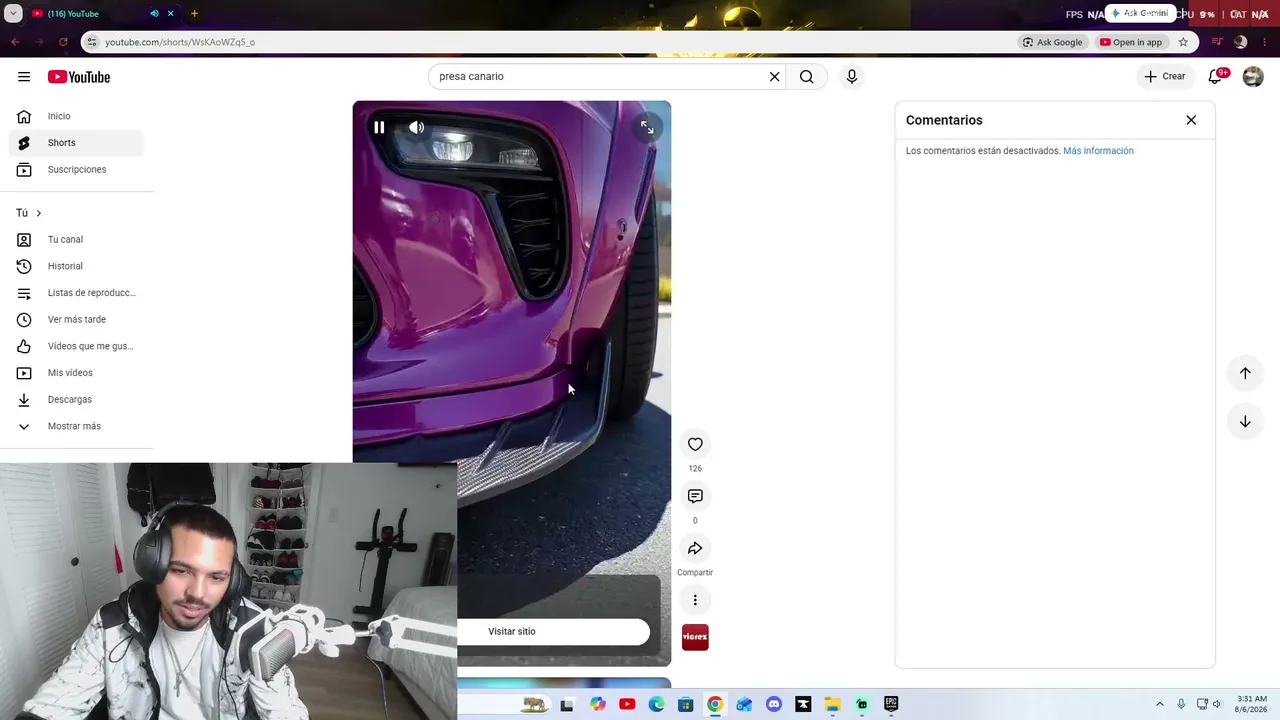Reload the page in Chrome
The image size is (1280, 720).
click(63, 42)
